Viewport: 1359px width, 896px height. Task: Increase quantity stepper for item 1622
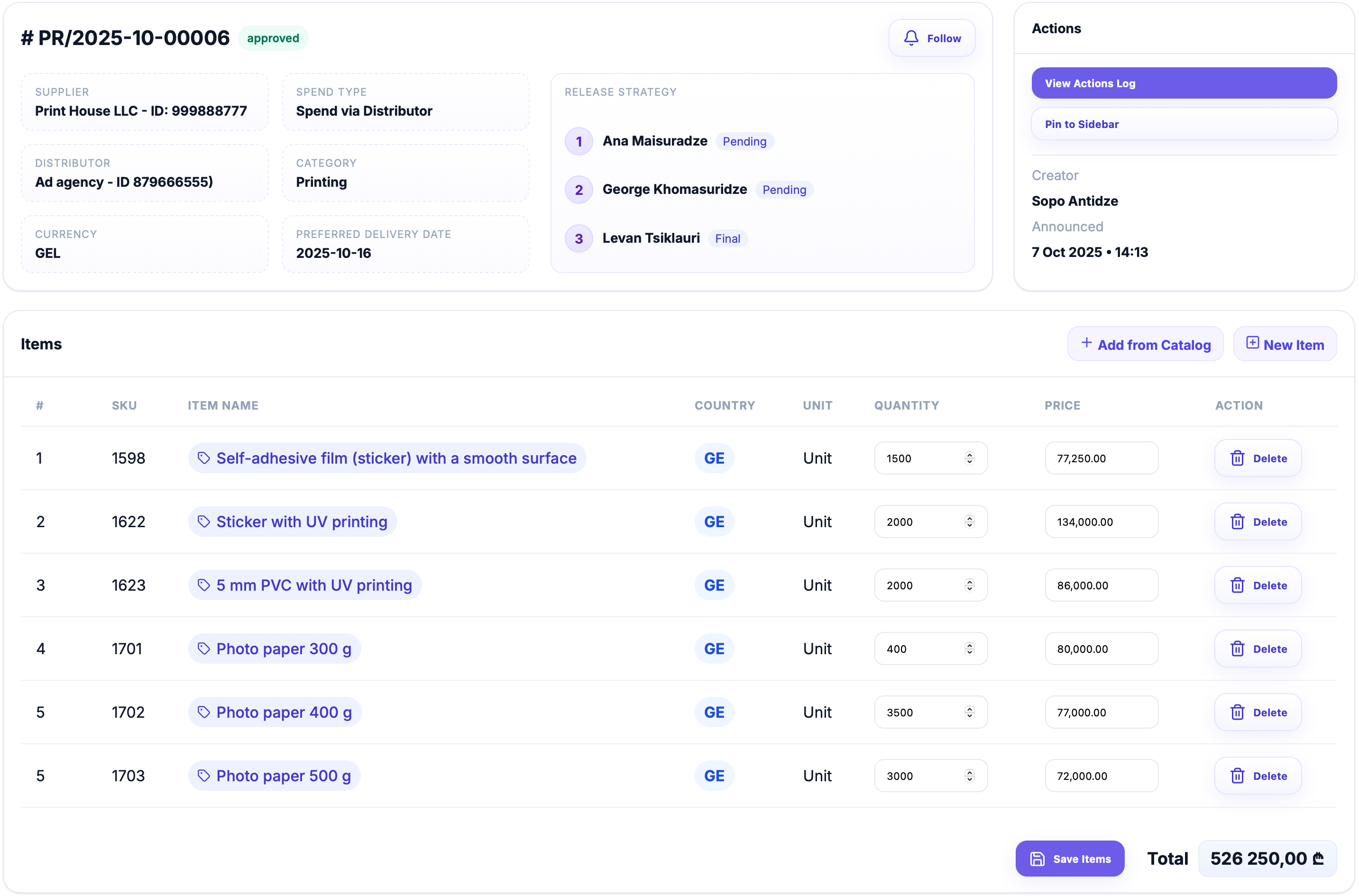pos(969,518)
